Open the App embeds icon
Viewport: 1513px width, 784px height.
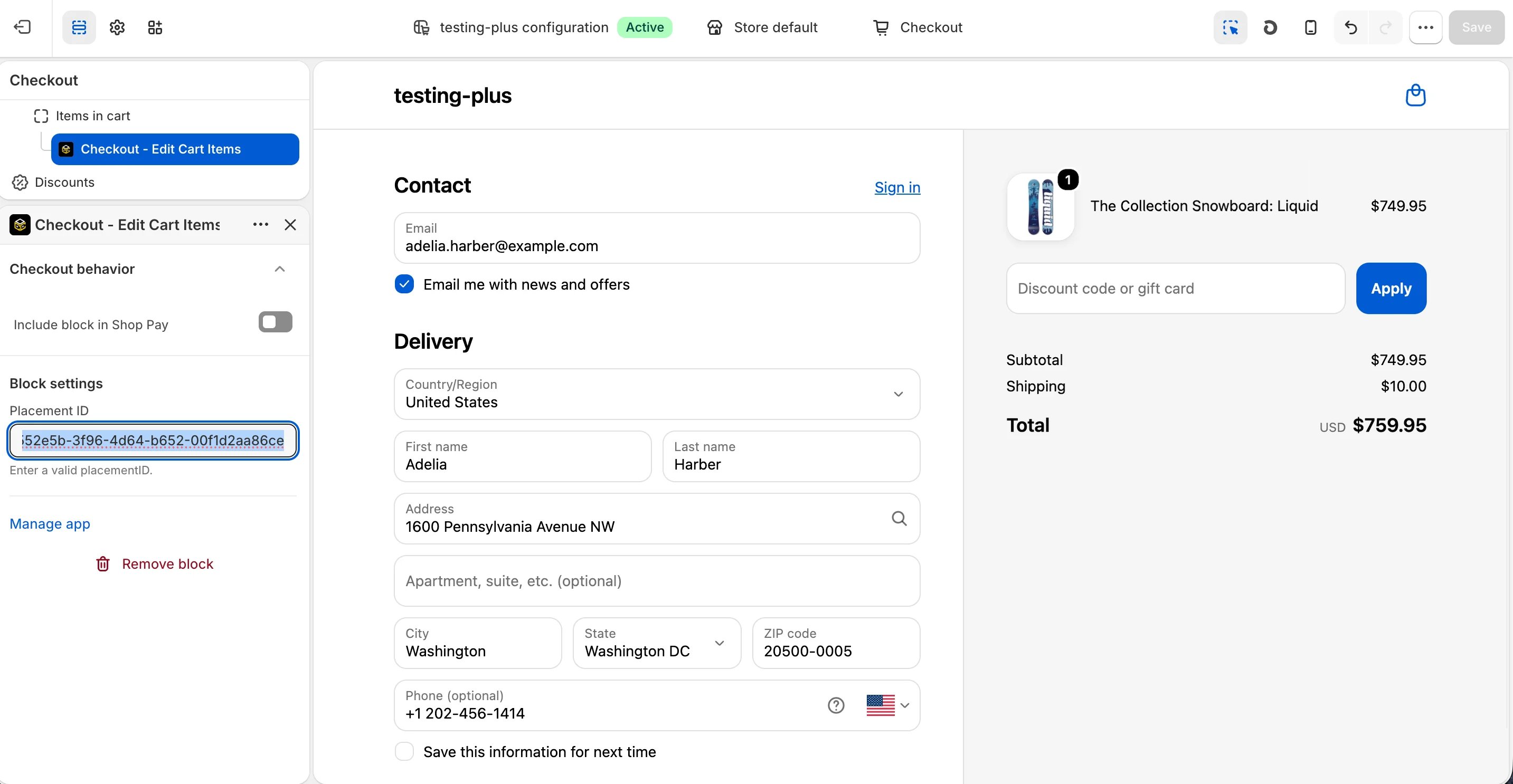pos(155,27)
